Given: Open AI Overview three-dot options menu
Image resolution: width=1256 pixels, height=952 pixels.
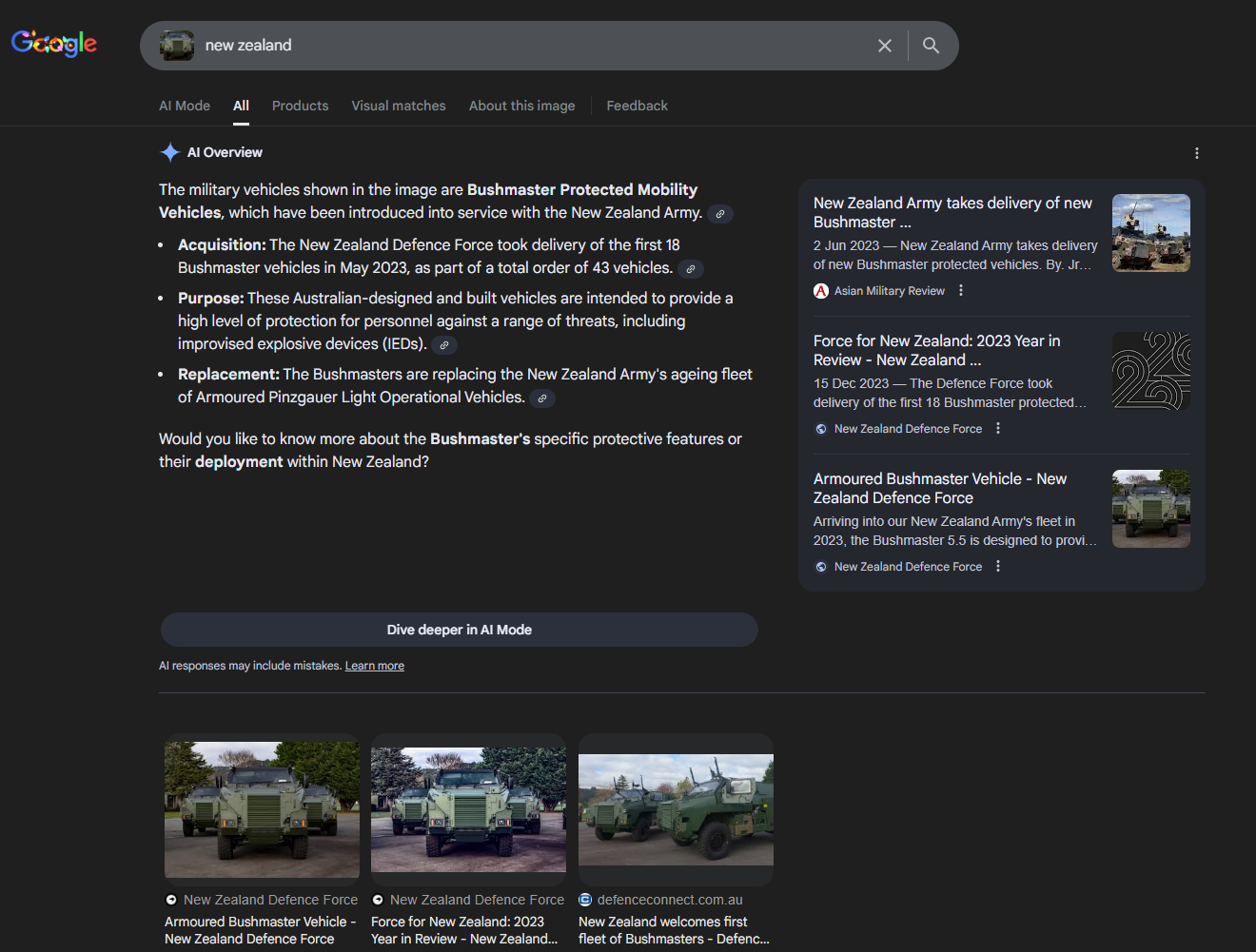Looking at the screenshot, I should point(1196,153).
